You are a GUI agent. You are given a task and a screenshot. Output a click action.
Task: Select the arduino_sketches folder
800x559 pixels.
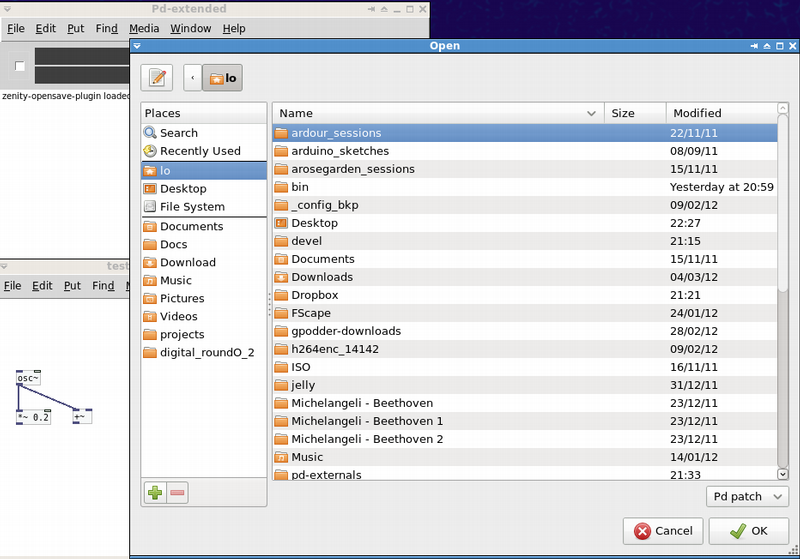coord(524,151)
